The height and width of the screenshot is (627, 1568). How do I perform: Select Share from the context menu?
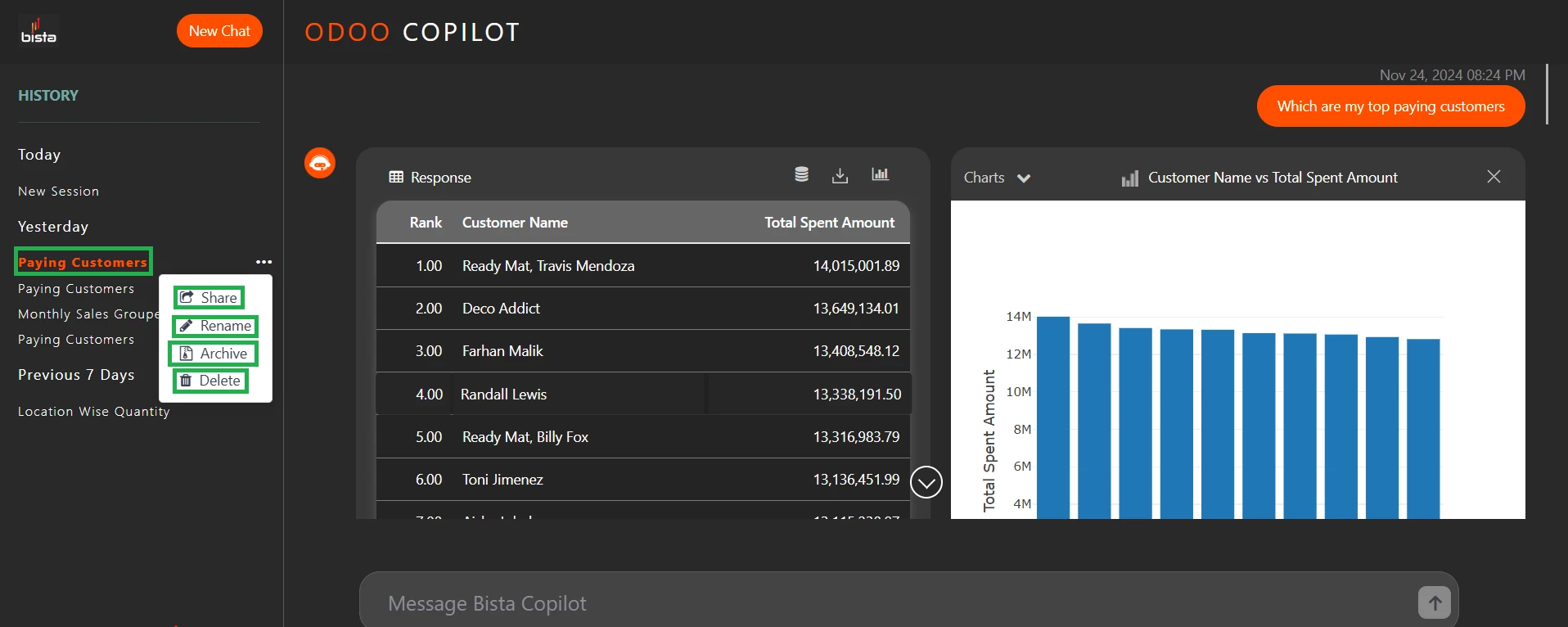210,298
